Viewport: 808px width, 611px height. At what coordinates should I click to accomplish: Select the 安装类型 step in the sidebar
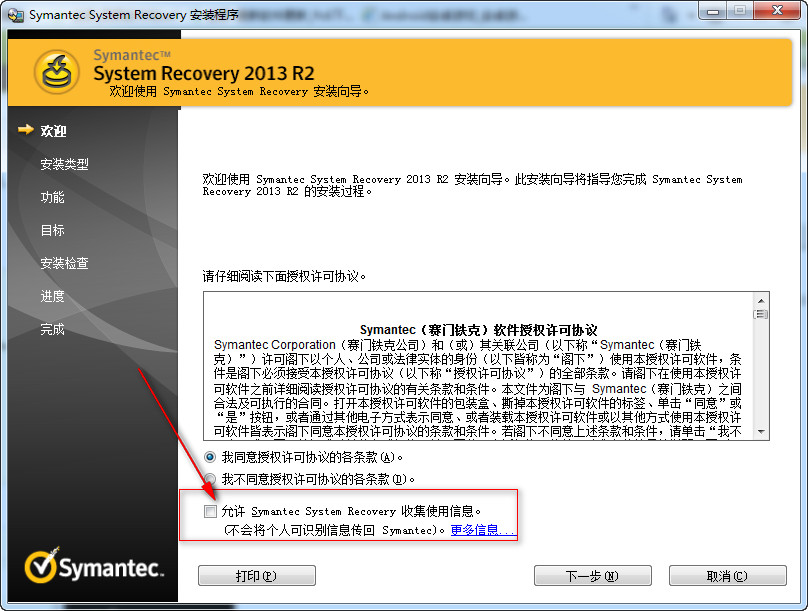pos(64,164)
